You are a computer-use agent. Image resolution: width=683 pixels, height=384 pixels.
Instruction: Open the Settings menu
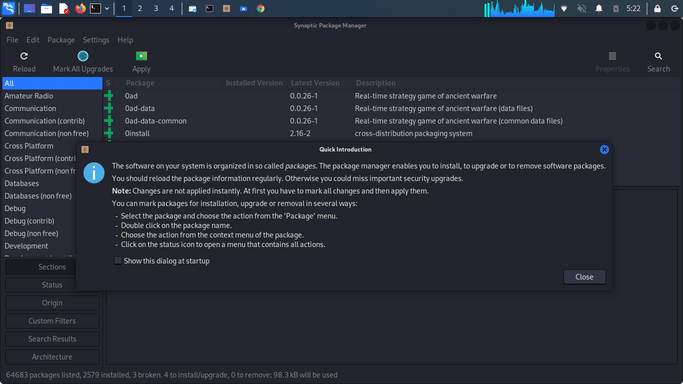click(96, 40)
